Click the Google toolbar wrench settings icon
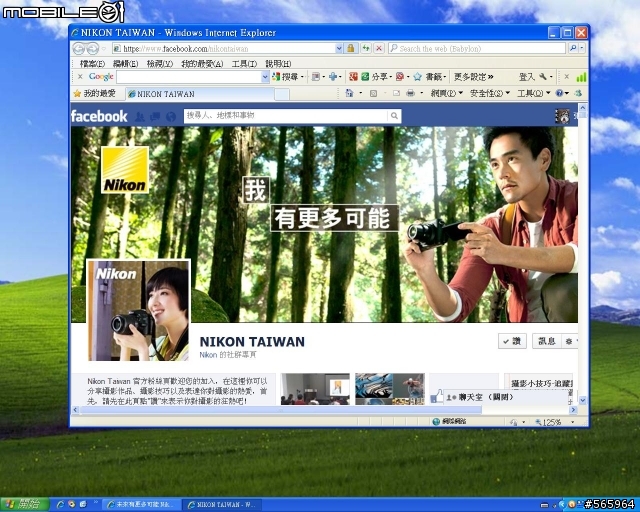Screen dimensions: 640x512 point(543,76)
